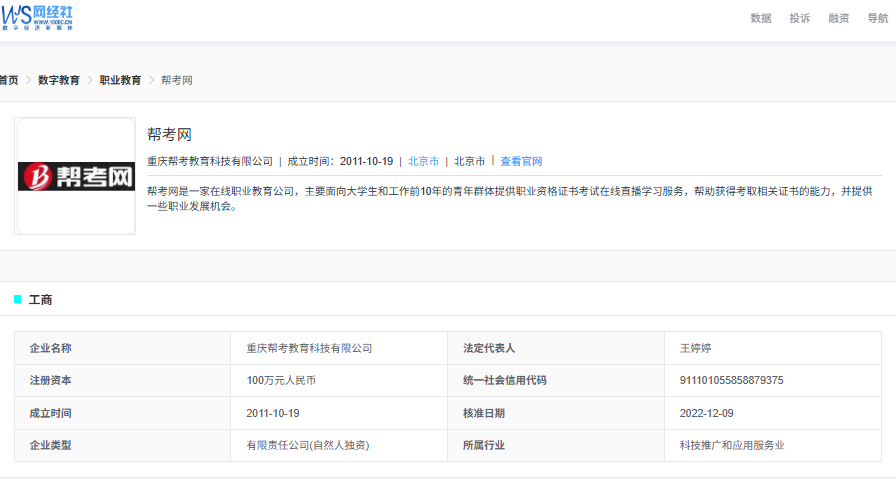This screenshot has width=896, height=479.
Task: Open the 查看官网 link
Action: click(x=521, y=161)
